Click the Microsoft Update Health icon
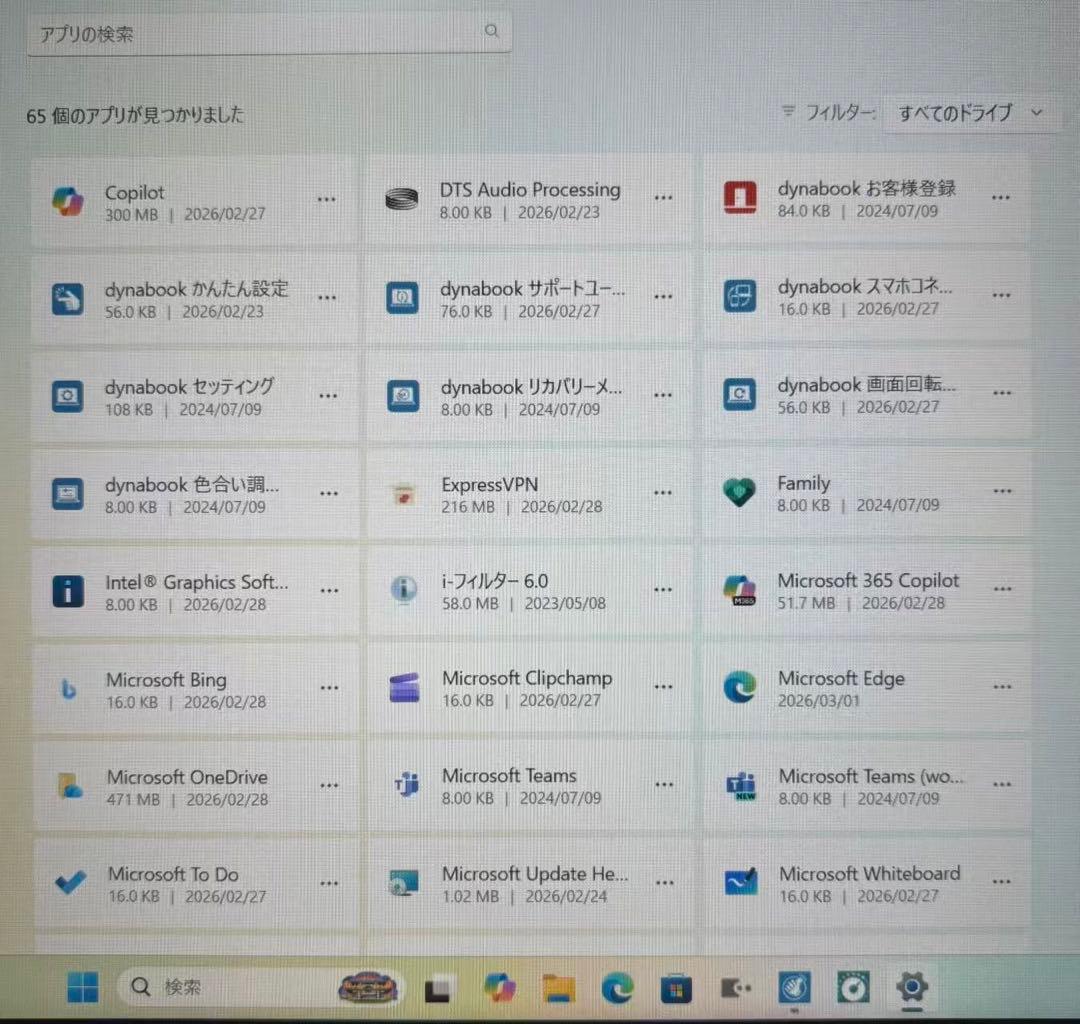1080x1024 pixels. (404, 884)
